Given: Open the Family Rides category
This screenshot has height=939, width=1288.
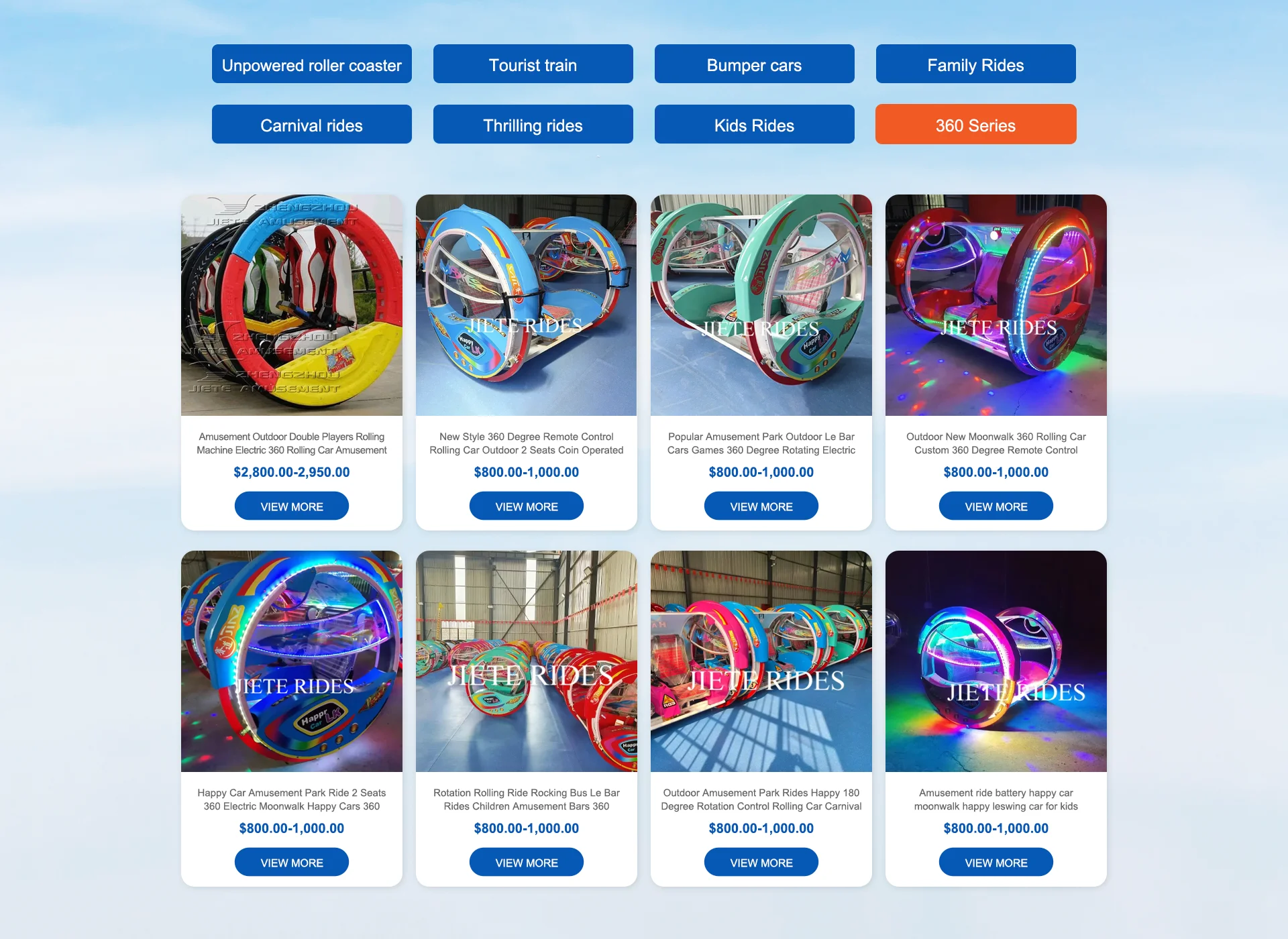Looking at the screenshot, I should click(x=975, y=64).
